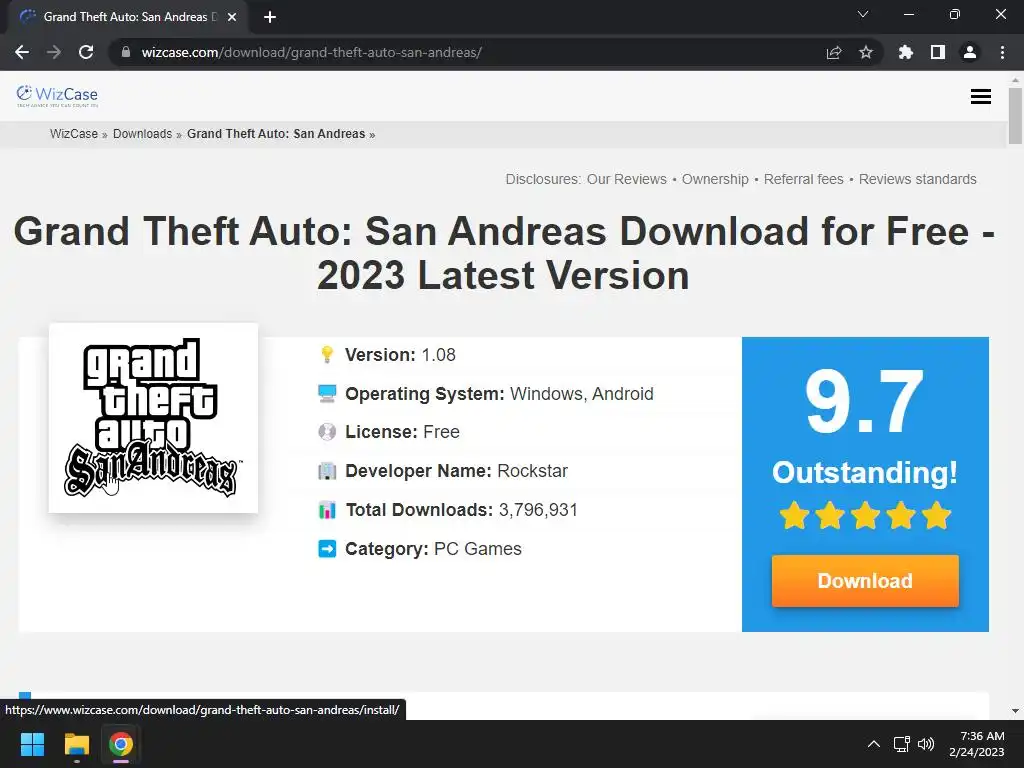Click the network tray icon
Screen dimensions: 1024x768
(901, 744)
